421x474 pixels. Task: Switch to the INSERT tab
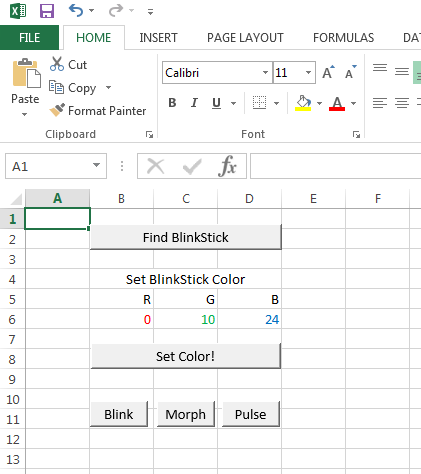point(158,38)
